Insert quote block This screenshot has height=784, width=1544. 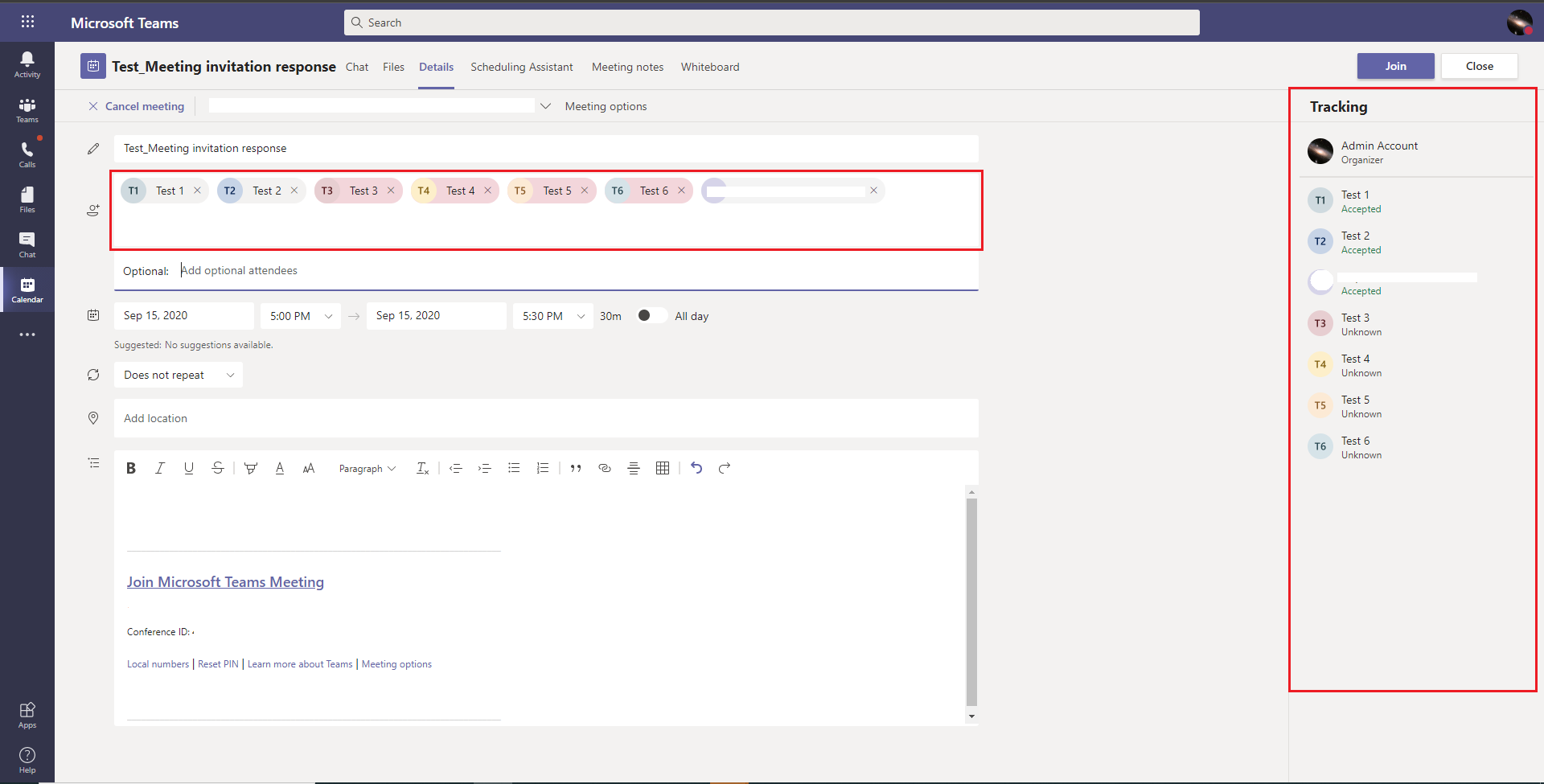coord(576,468)
